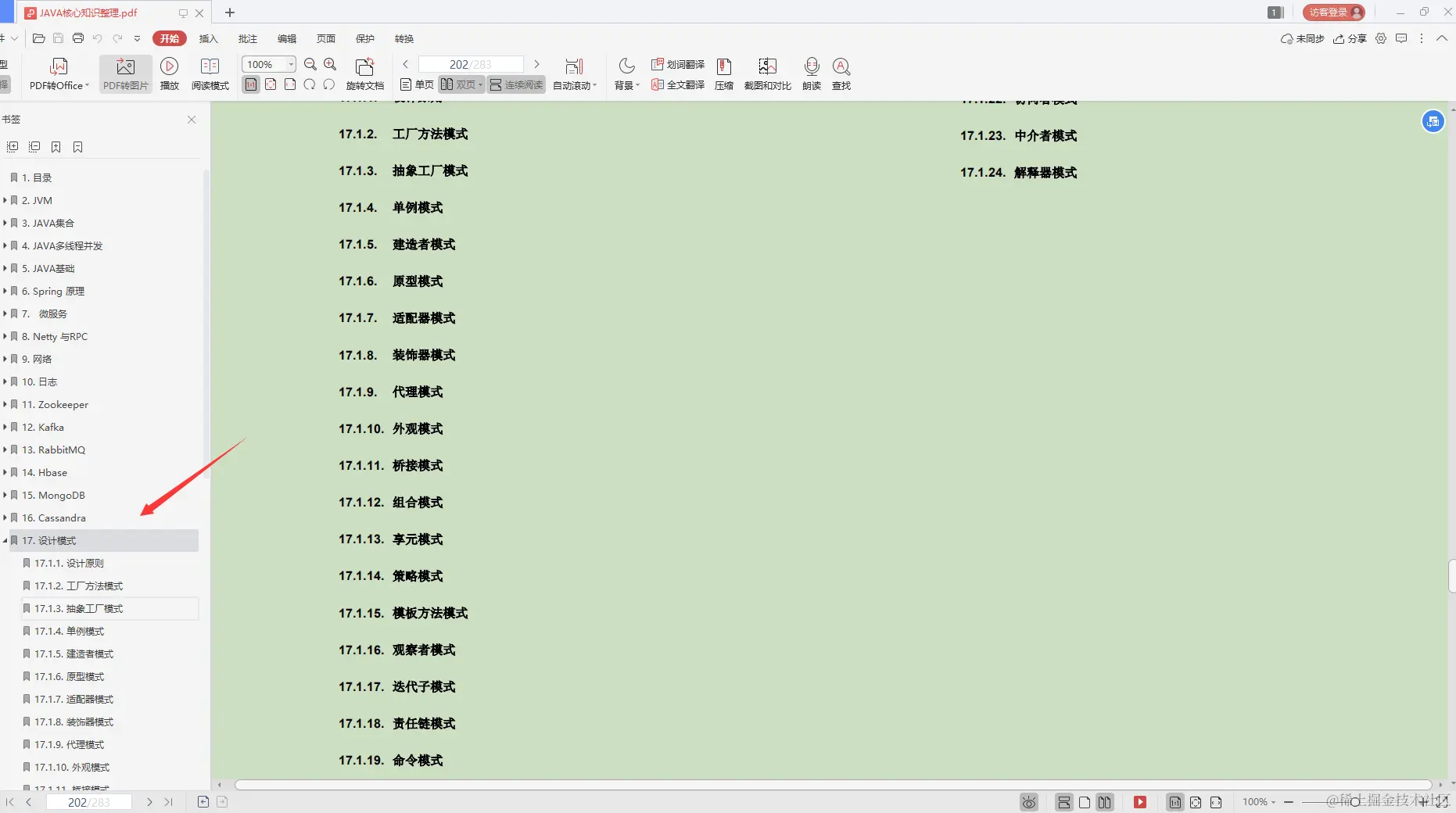Screen dimensions: 1456x813
Task: Open the 截图和对比 screenshot tool
Action: tap(766, 73)
